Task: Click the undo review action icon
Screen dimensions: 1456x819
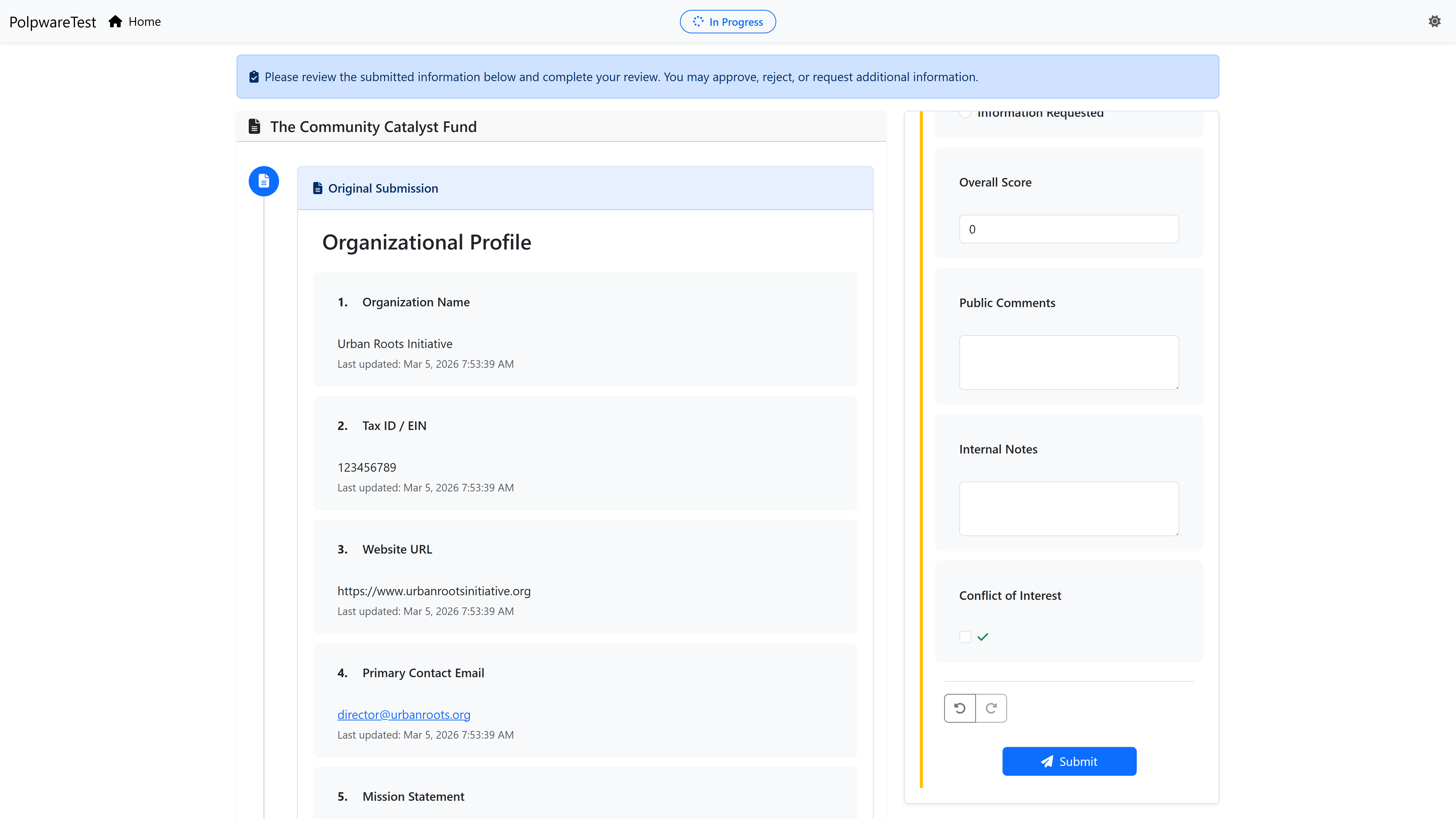Action: [x=960, y=708]
